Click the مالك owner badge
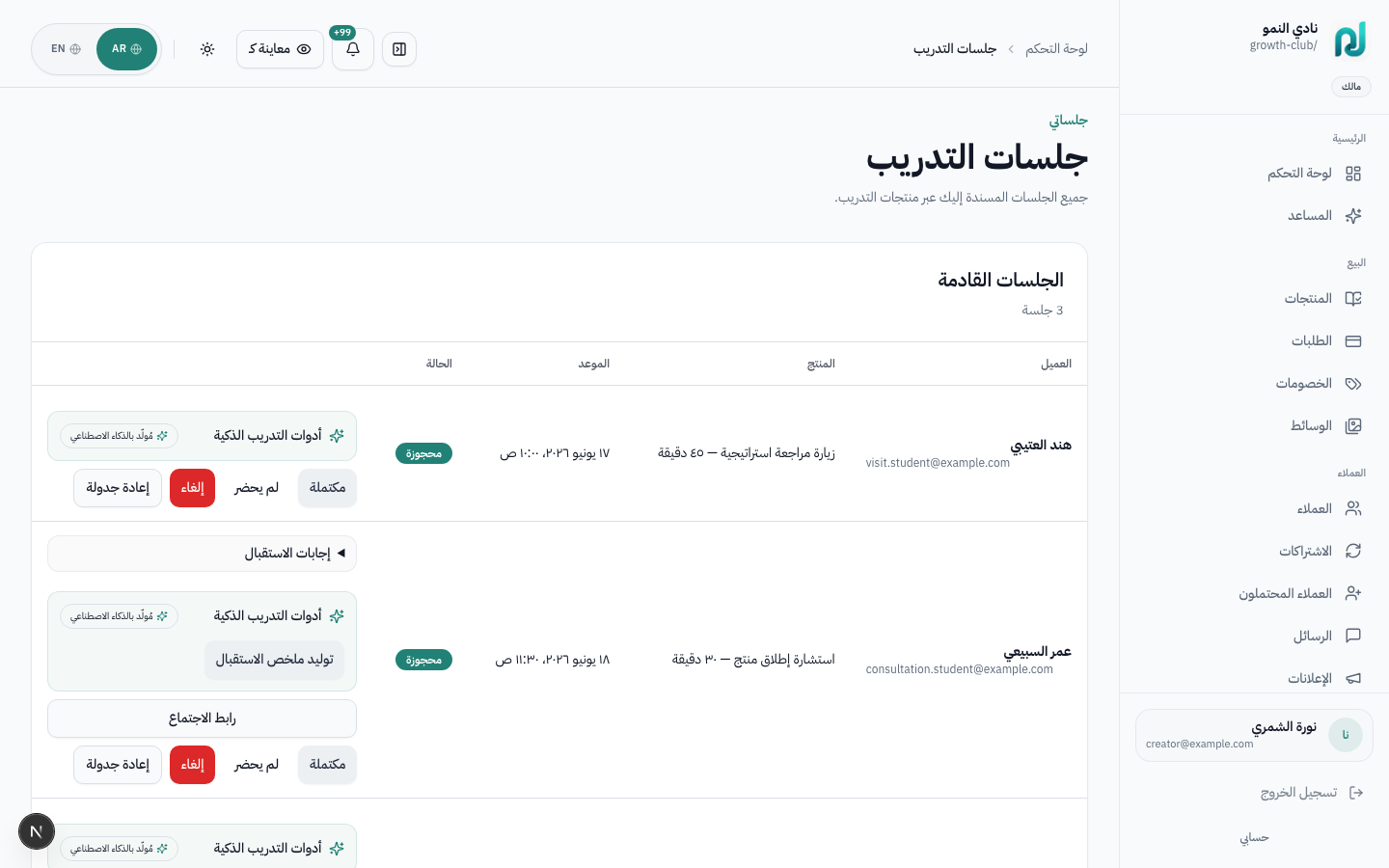The image size is (1389, 868). click(1351, 87)
